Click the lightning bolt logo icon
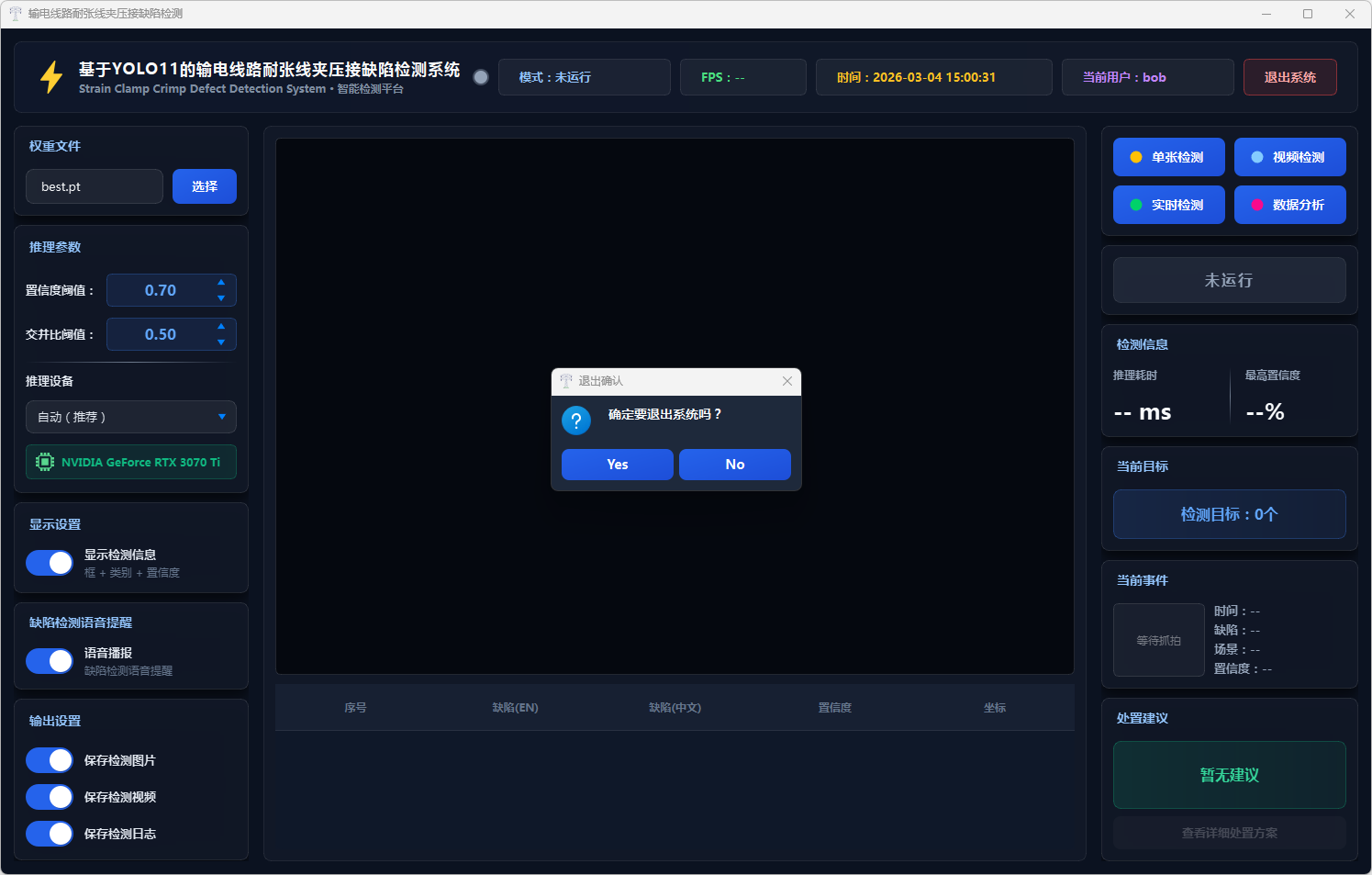Image resolution: width=1372 pixels, height=875 pixels. pyautogui.click(x=51, y=77)
